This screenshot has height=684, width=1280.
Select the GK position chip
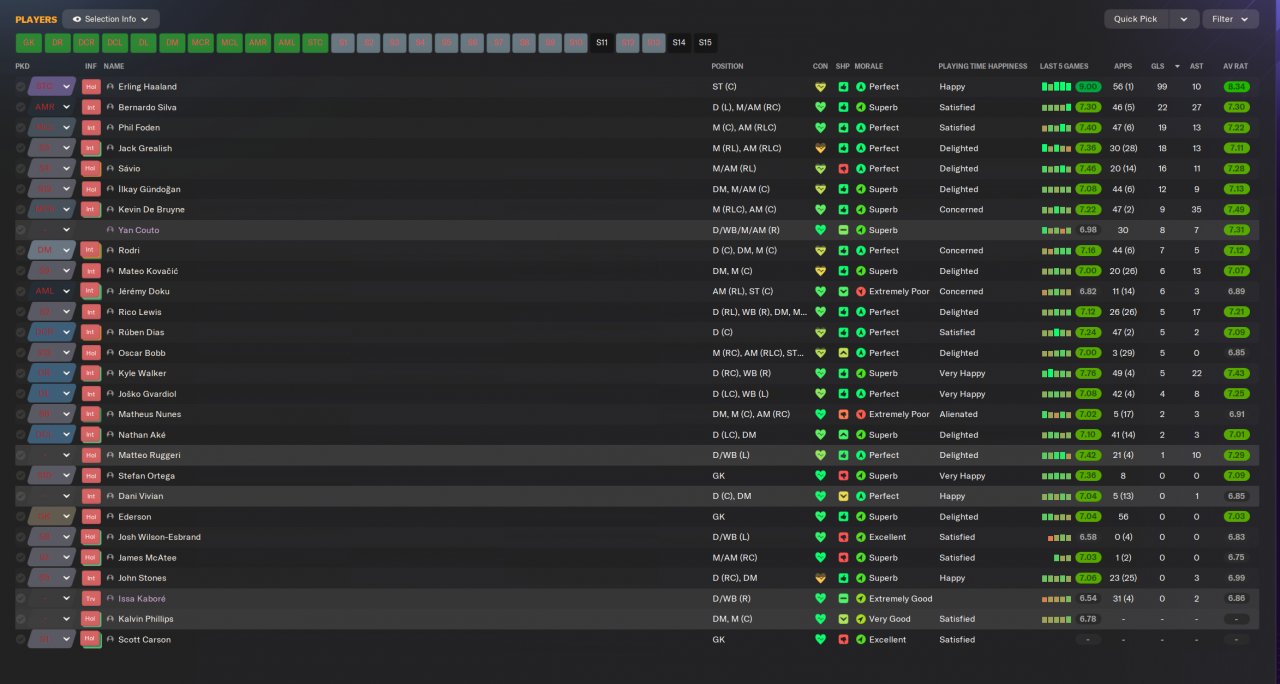click(28, 43)
